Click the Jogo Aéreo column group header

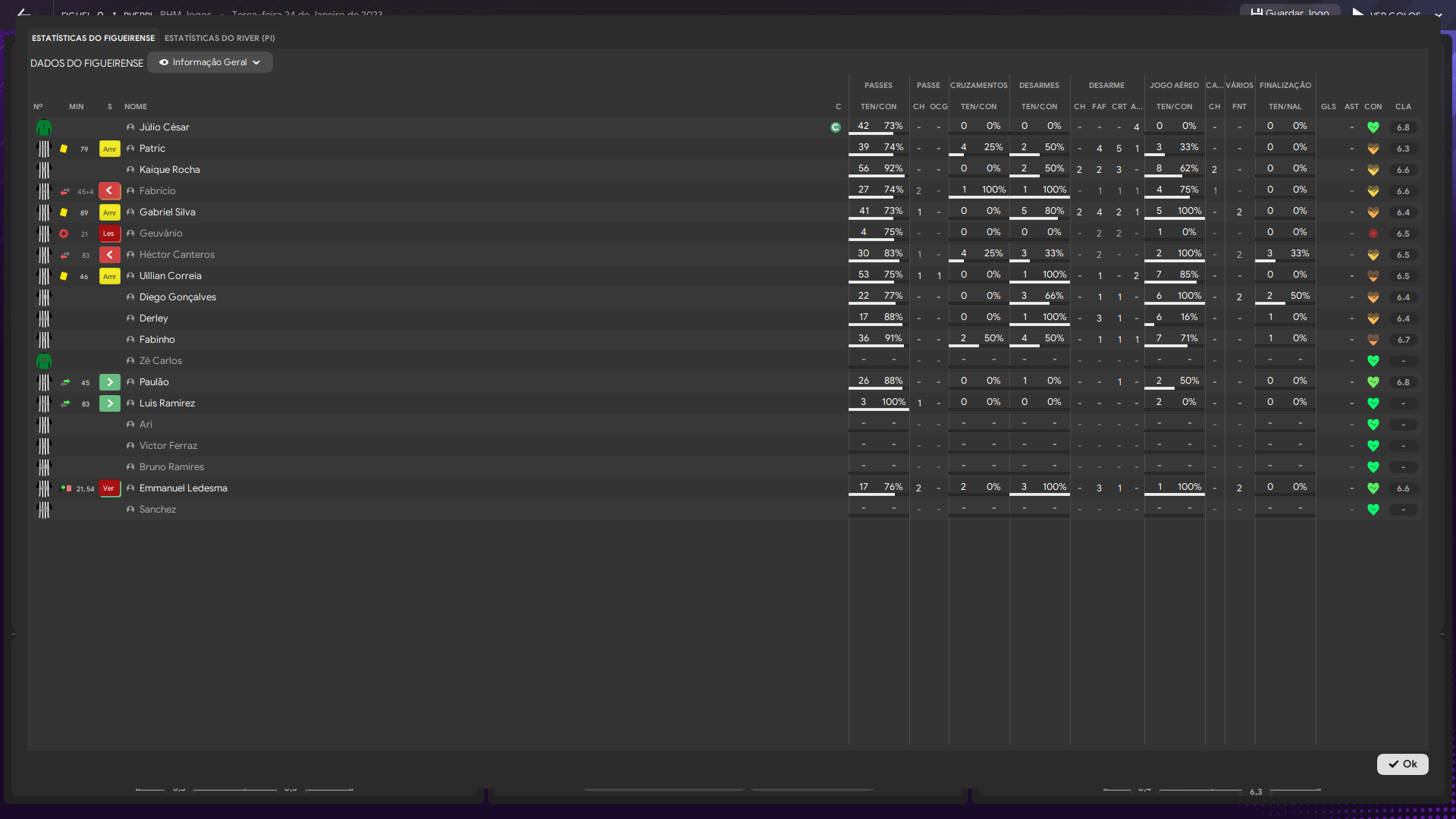pos(1174,86)
